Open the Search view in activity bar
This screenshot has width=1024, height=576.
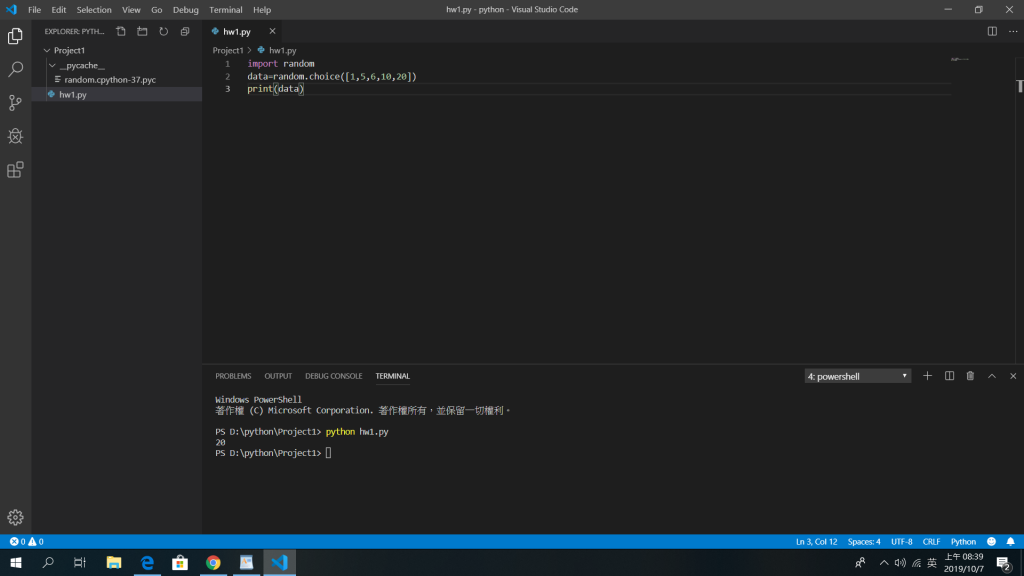(15, 69)
